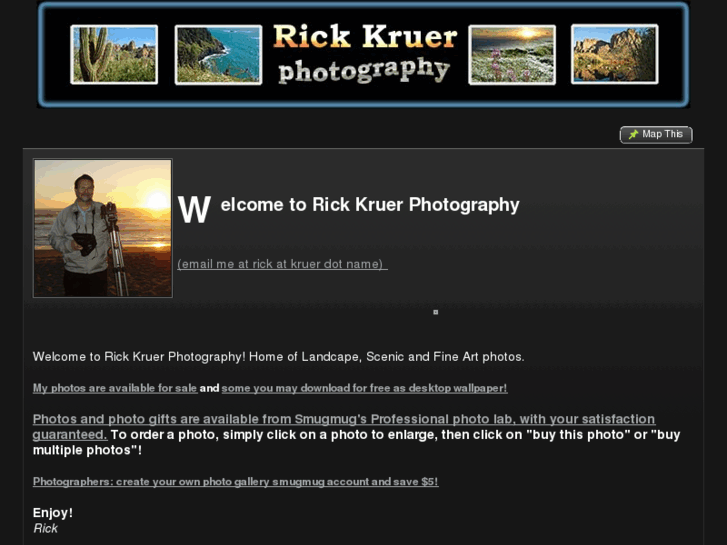The height and width of the screenshot is (545, 727).
Task: Open the sunset wildflowers thumbnail in banner
Action: point(512,55)
